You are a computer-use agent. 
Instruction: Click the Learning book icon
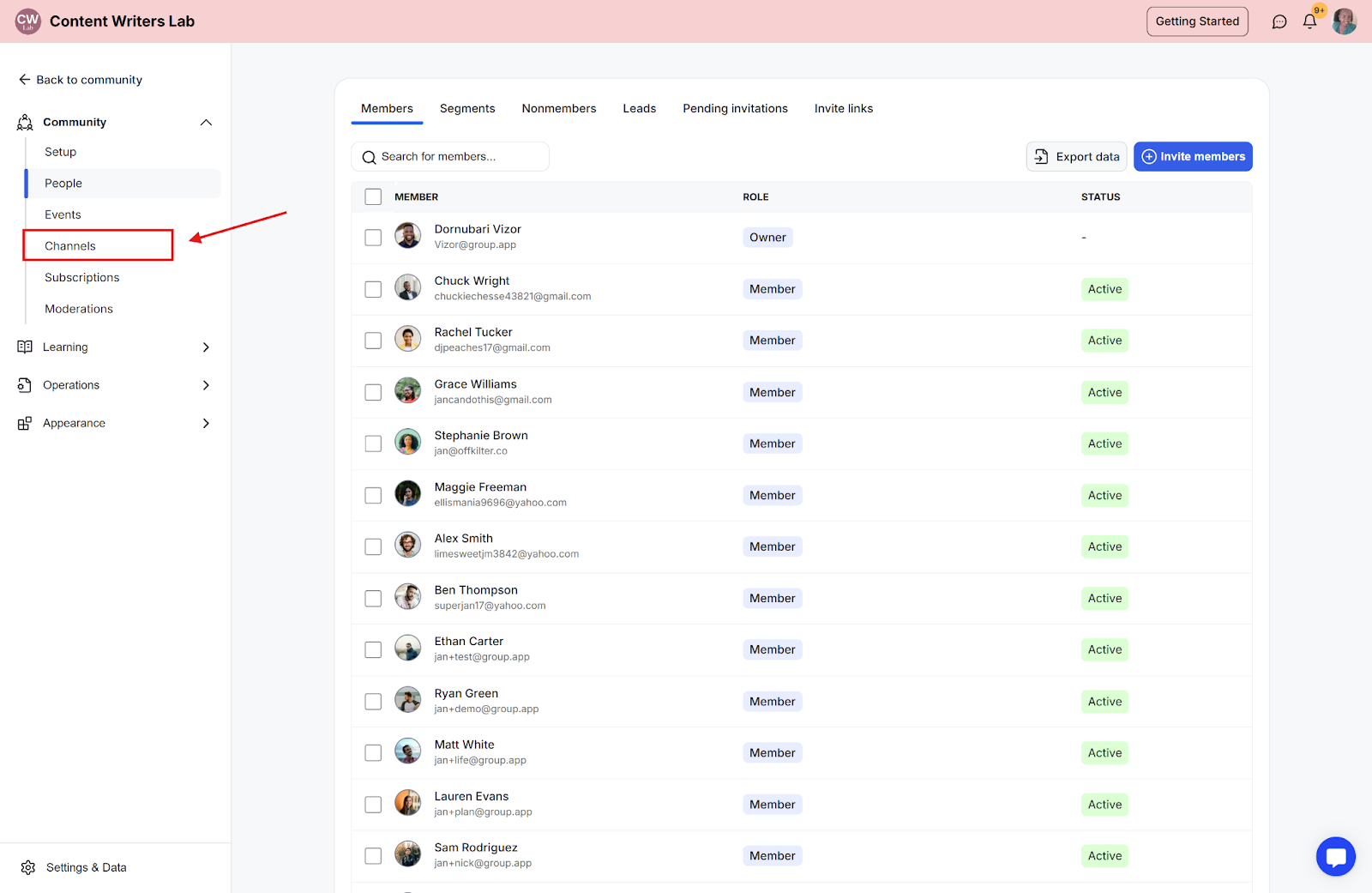25,347
